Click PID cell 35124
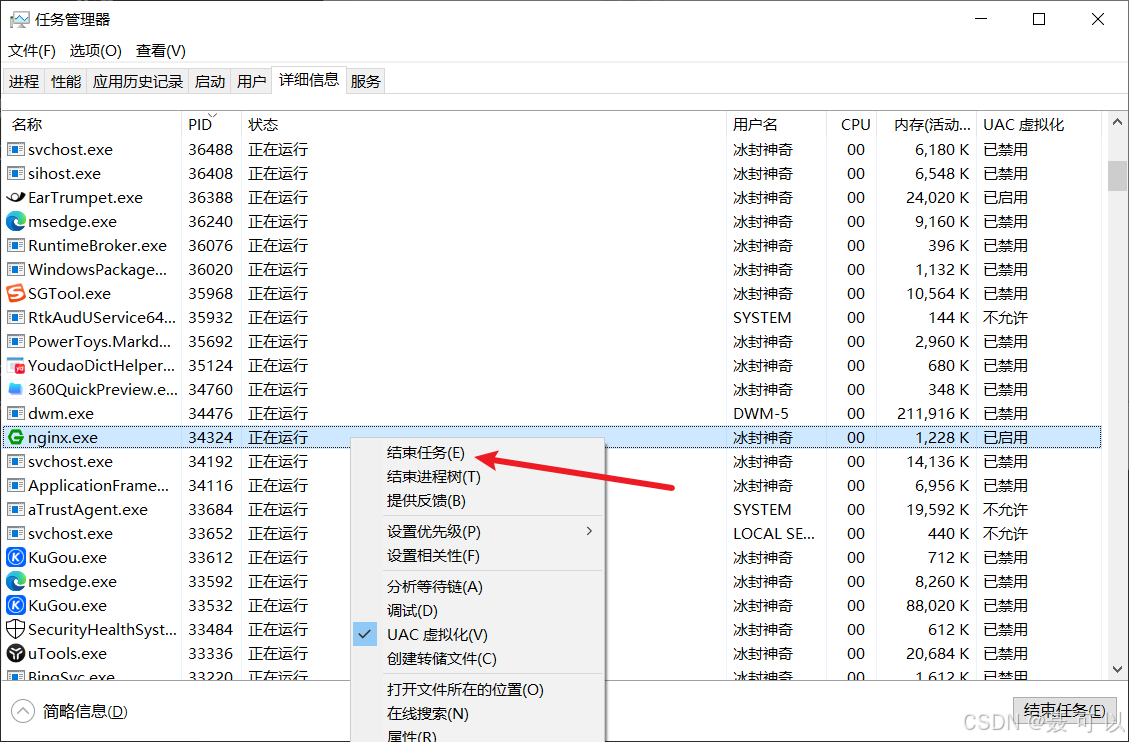Viewport: 1129px width, 742px height. pyautogui.click(x=210, y=366)
